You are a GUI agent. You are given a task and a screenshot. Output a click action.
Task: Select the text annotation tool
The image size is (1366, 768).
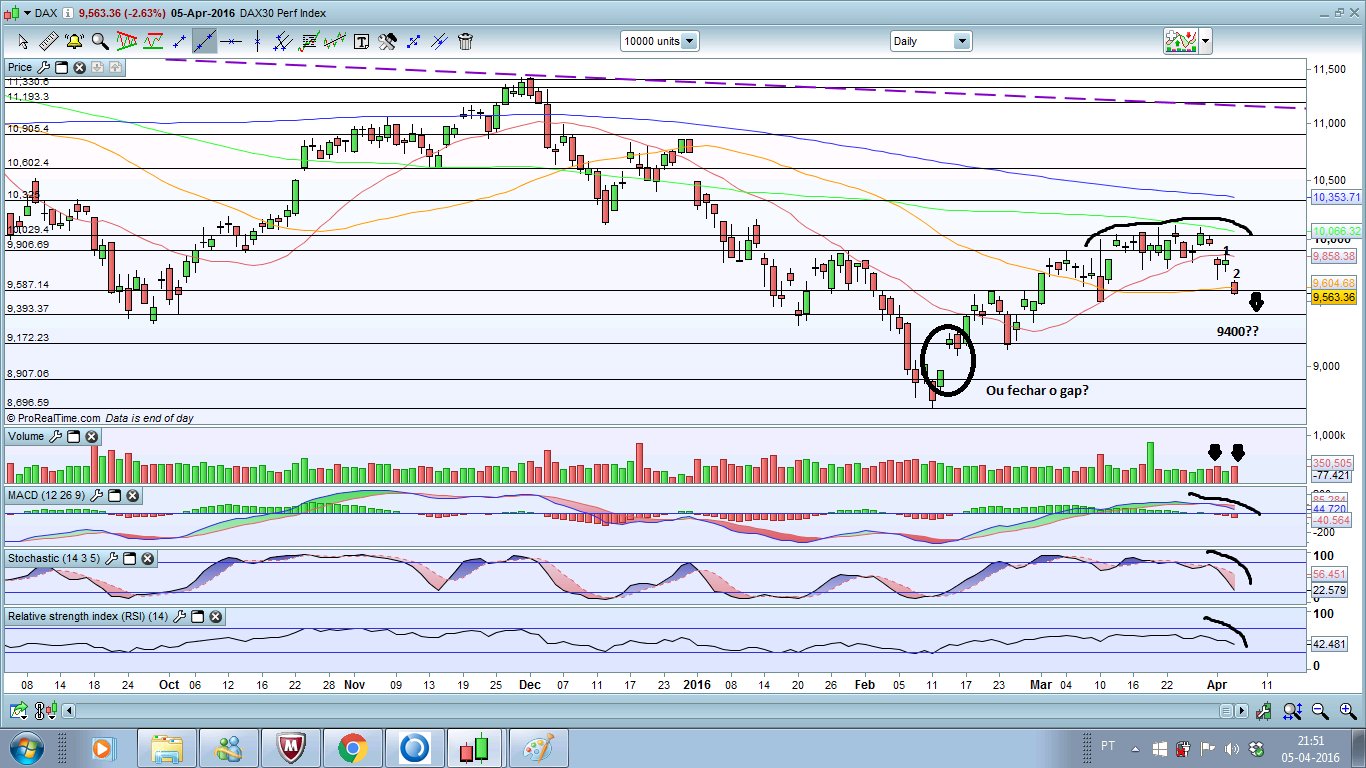point(361,41)
